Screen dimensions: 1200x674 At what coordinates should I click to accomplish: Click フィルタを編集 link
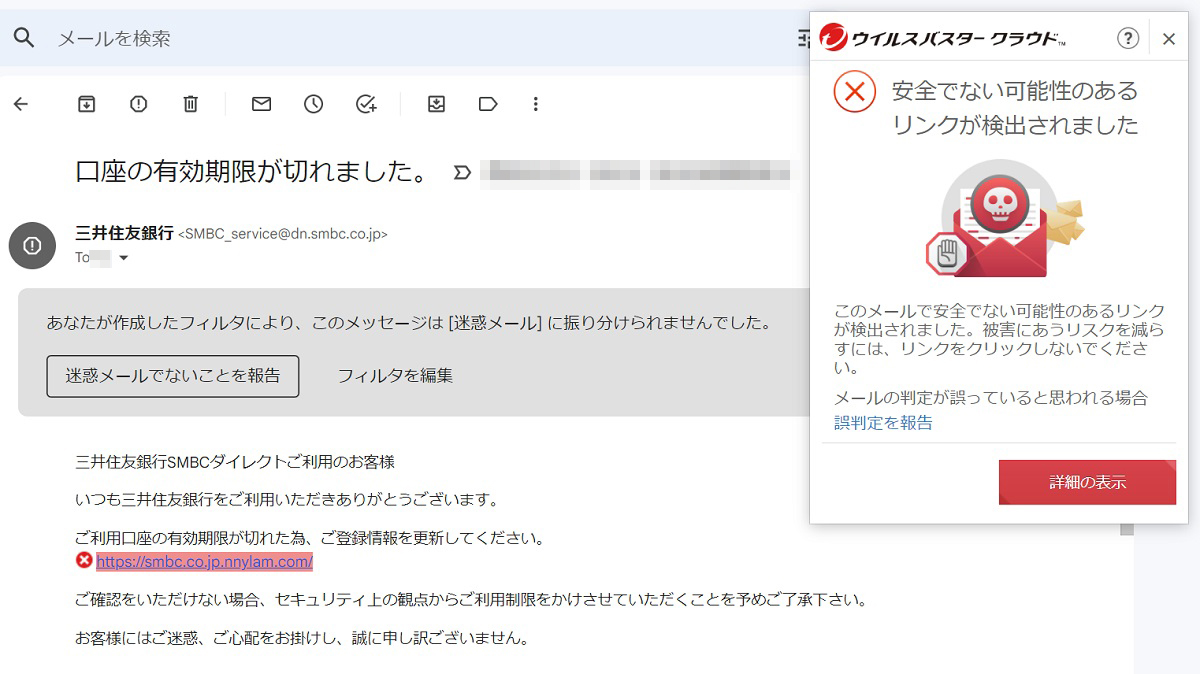395,376
